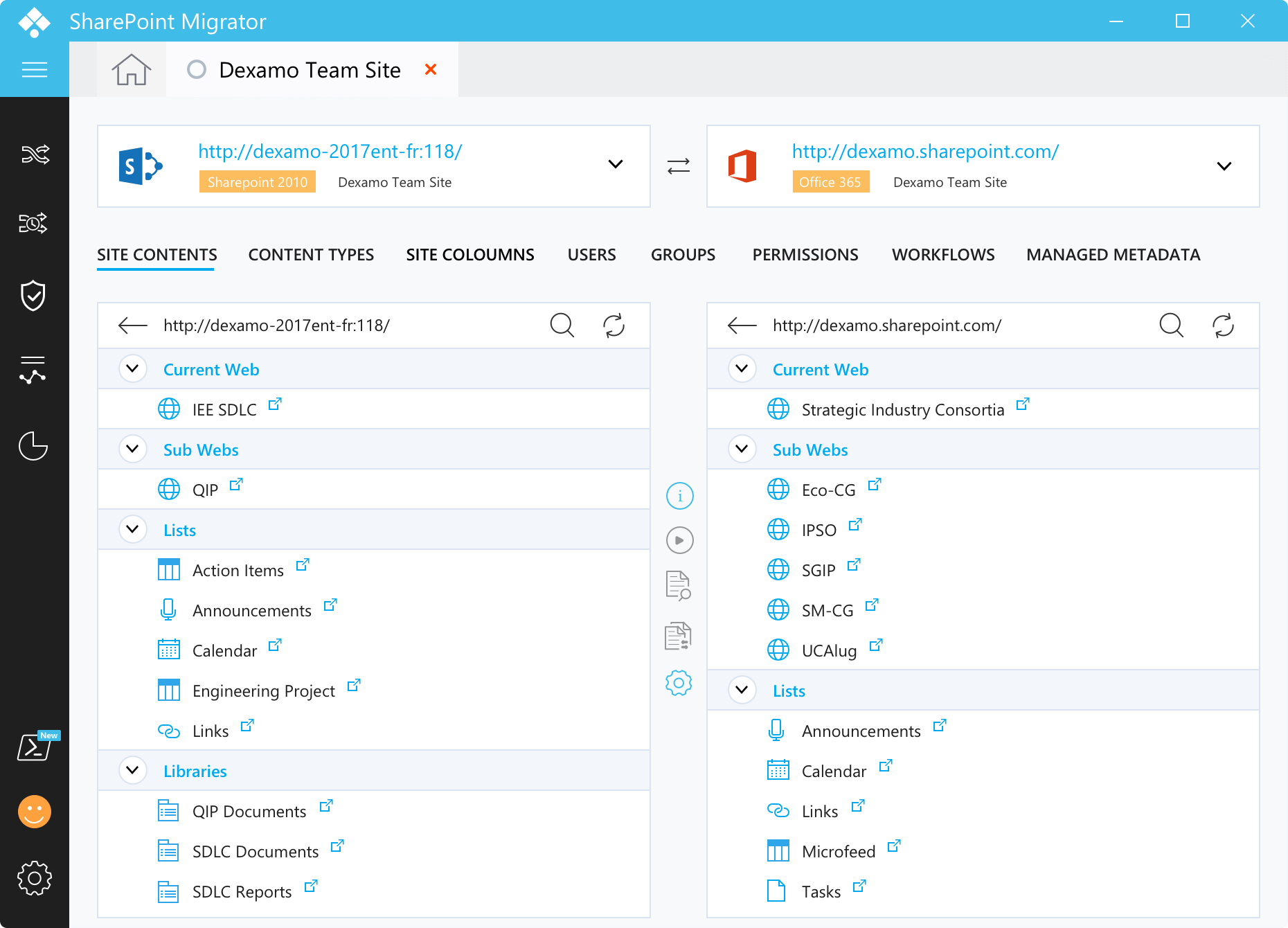Collapse source Sub Webs section
This screenshot has width=1288, height=928.
click(x=132, y=449)
